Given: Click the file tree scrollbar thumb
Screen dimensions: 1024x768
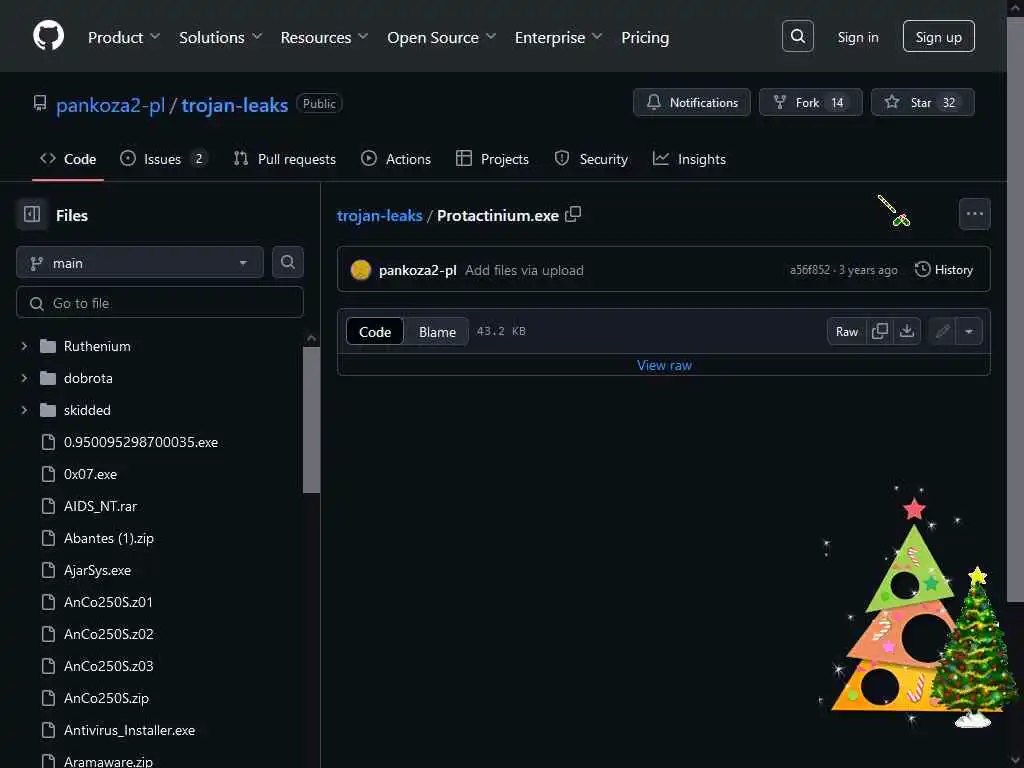Looking at the screenshot, I should pos(312,420).
